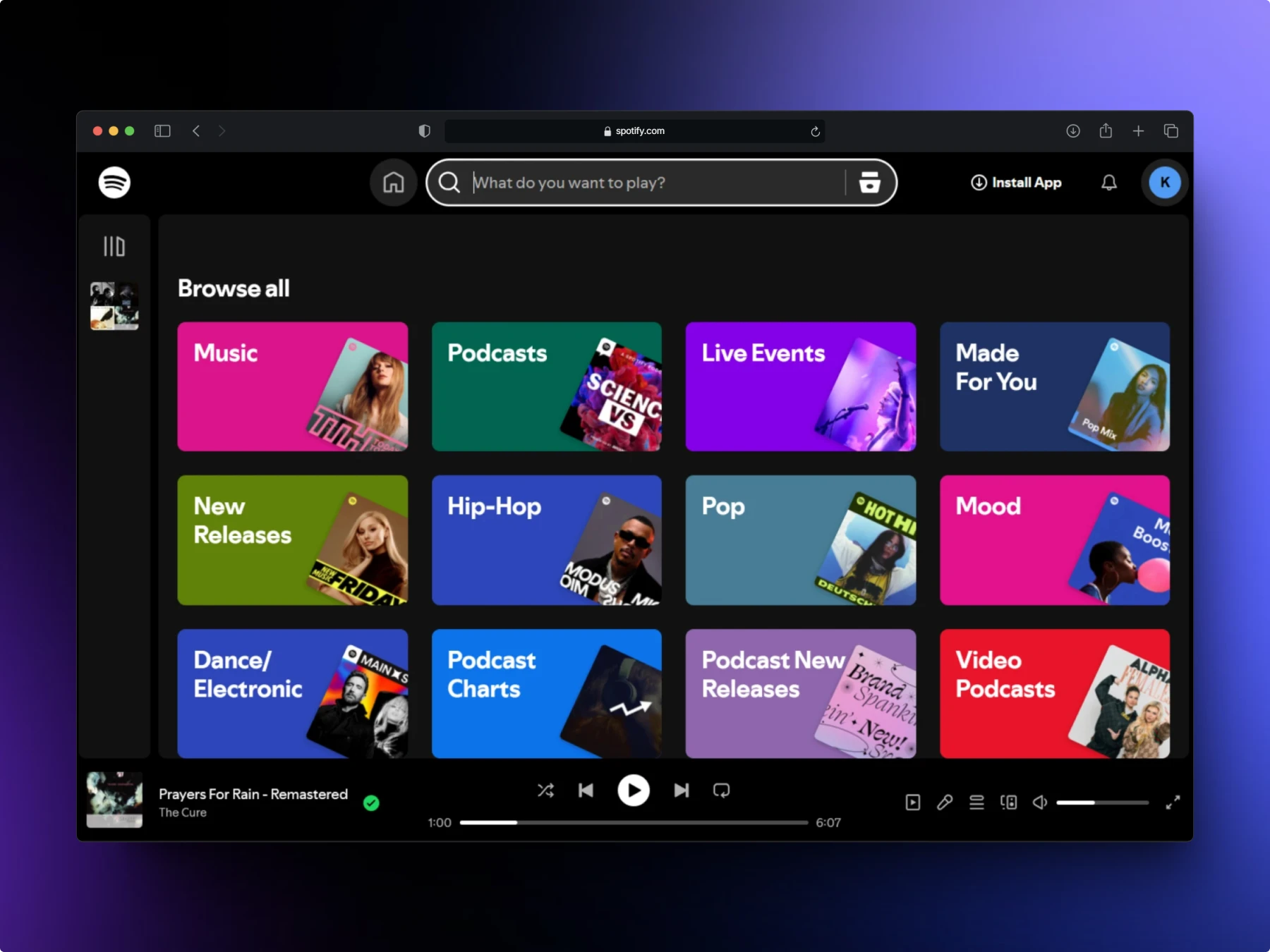Enter full screen player
The width and height of the screenshot is (1270, 952).
point(1173,803)
